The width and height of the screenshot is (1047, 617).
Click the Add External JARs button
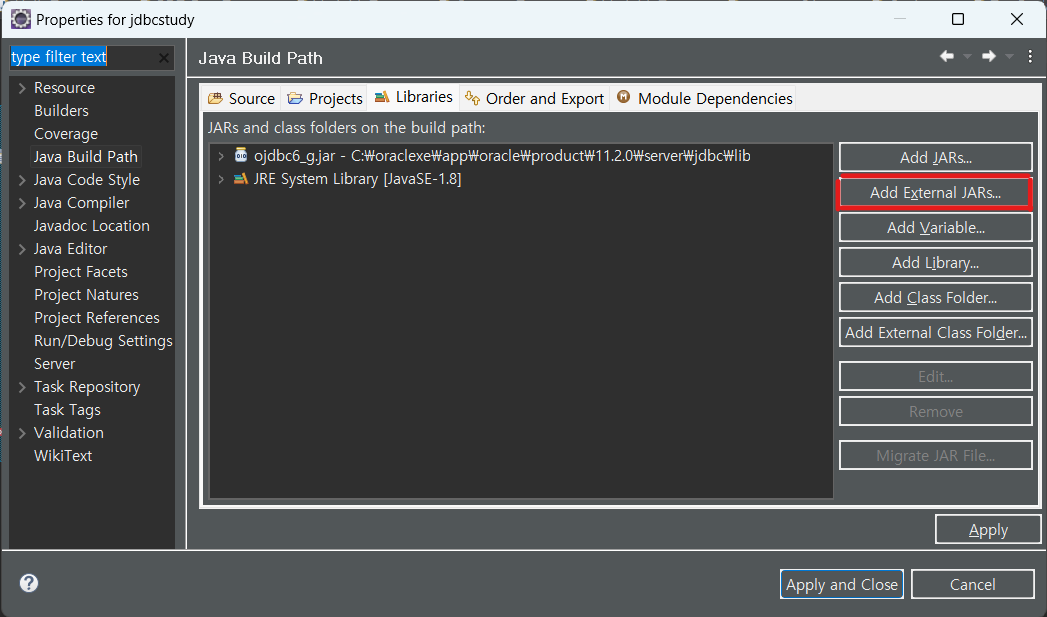(935, 193)
